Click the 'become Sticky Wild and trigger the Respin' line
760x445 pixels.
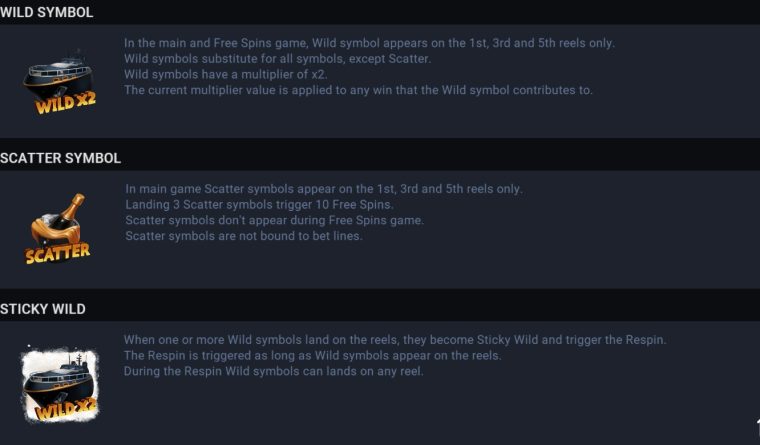[x=395, y=340]
